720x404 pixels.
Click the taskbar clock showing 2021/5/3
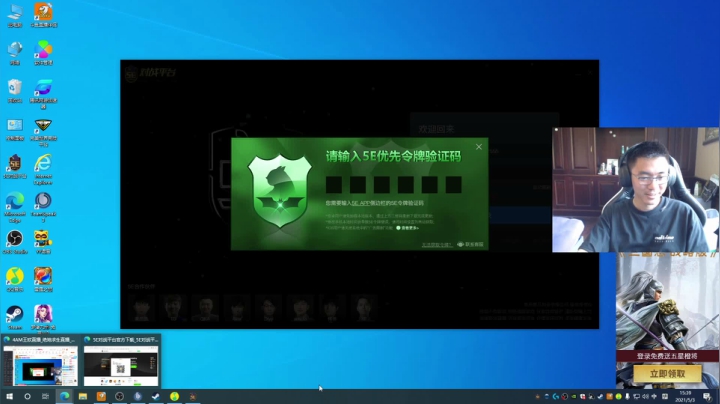685,397
